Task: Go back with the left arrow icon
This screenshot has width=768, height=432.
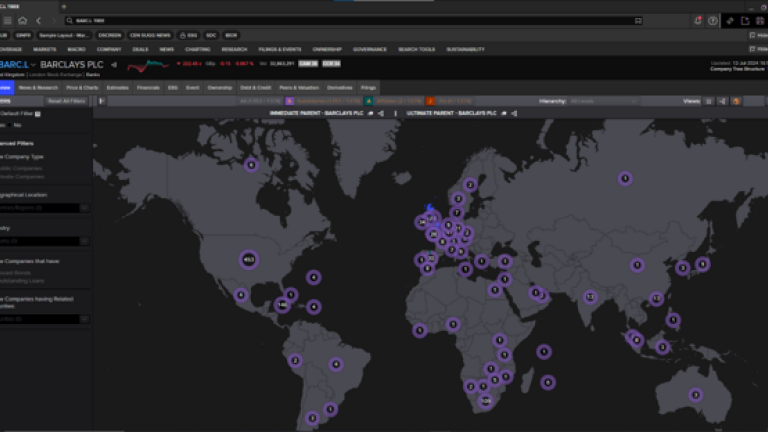Action: coord(39,20)
